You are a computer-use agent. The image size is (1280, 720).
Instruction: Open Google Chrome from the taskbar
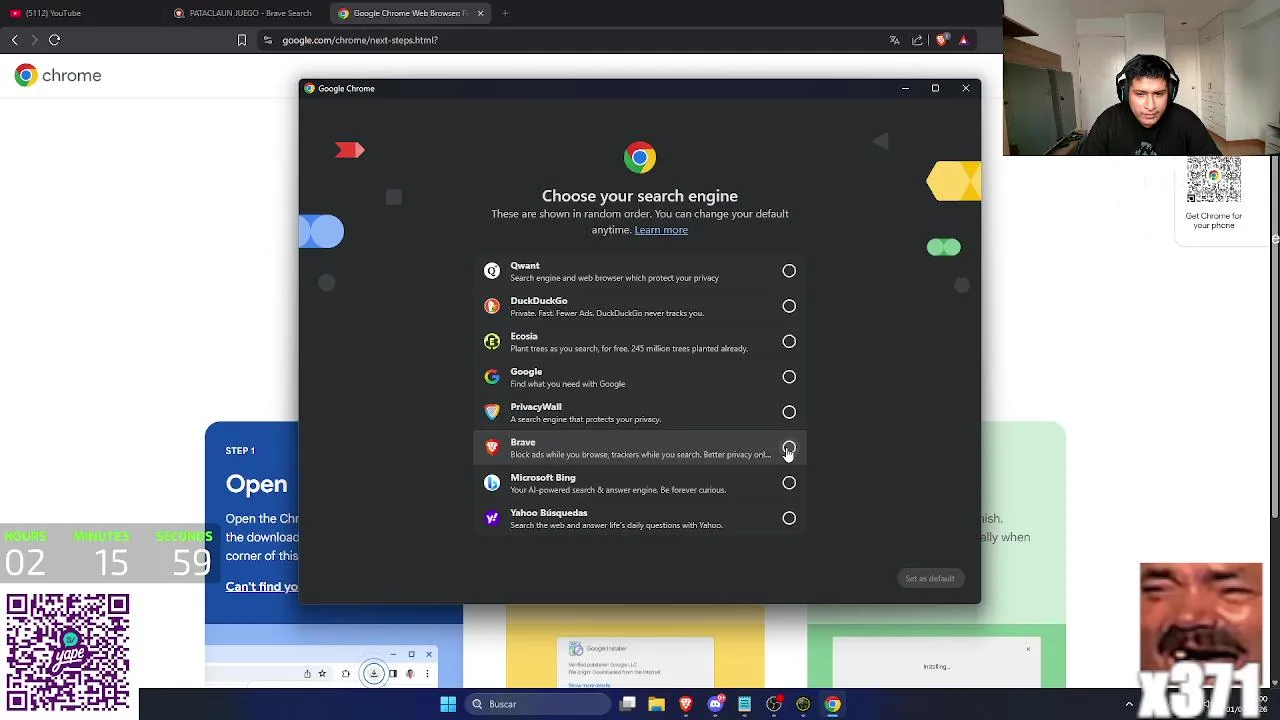[x=832, y=704]
